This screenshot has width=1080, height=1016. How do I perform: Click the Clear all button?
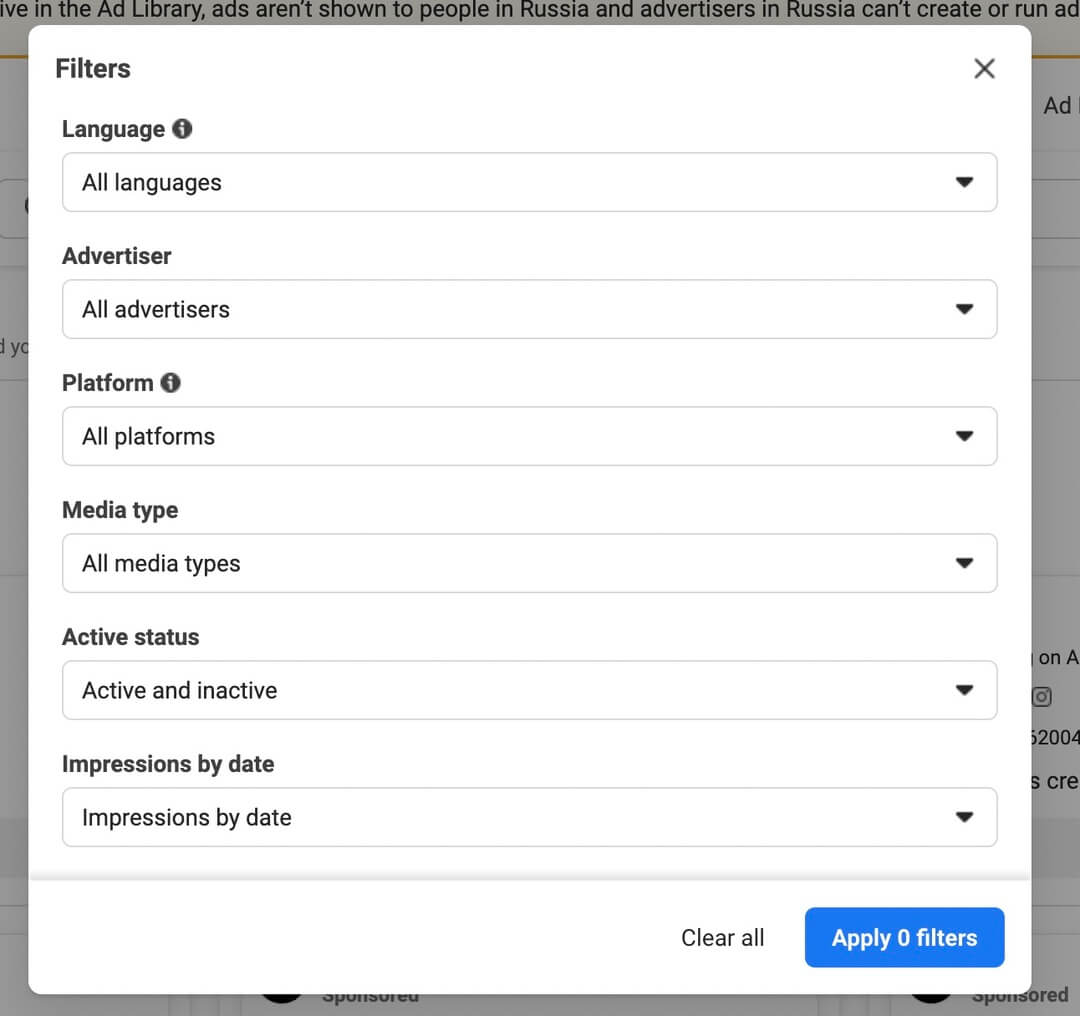click(x=722, y=937)
